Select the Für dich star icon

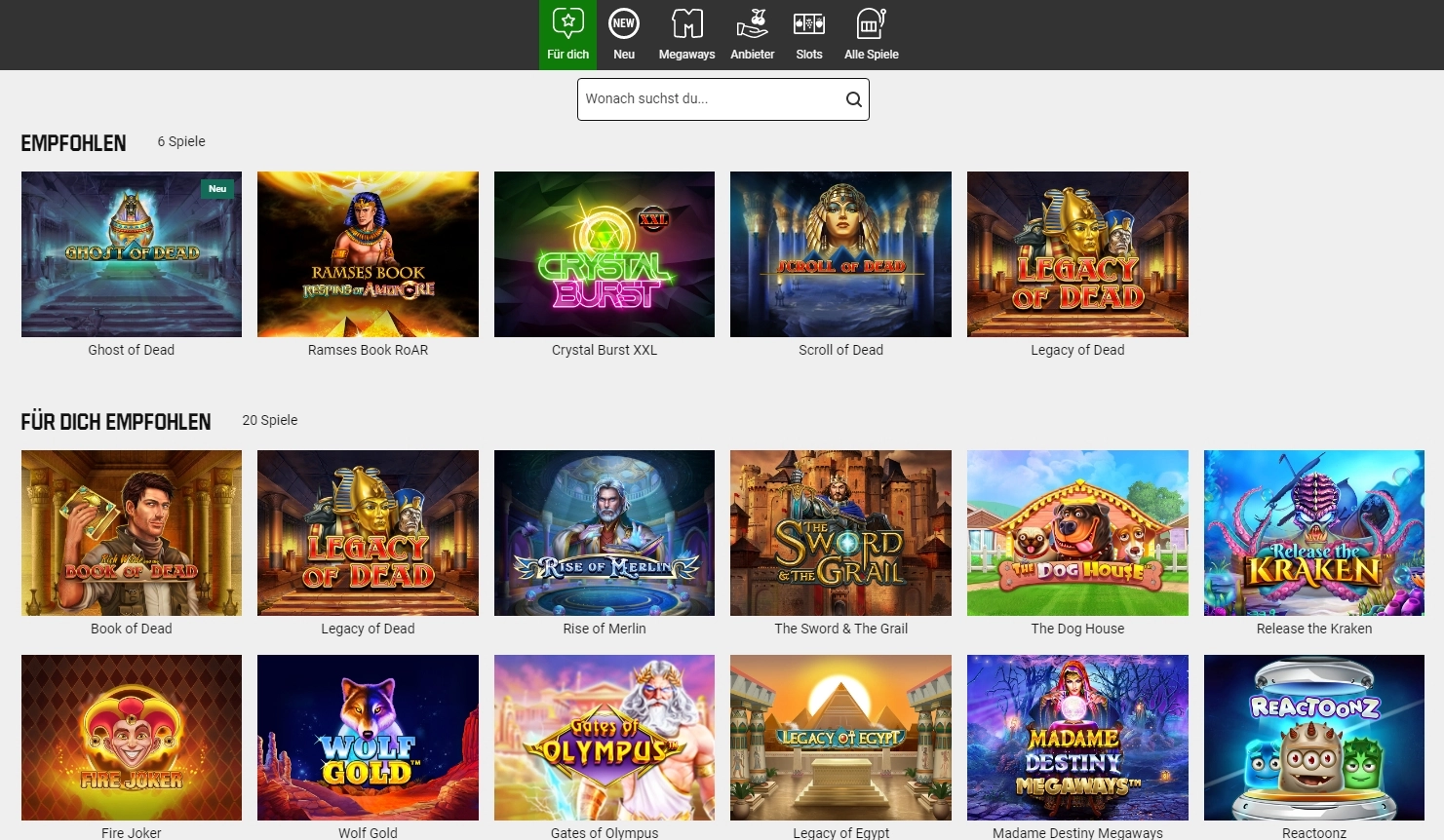click(x=567, y=21)
